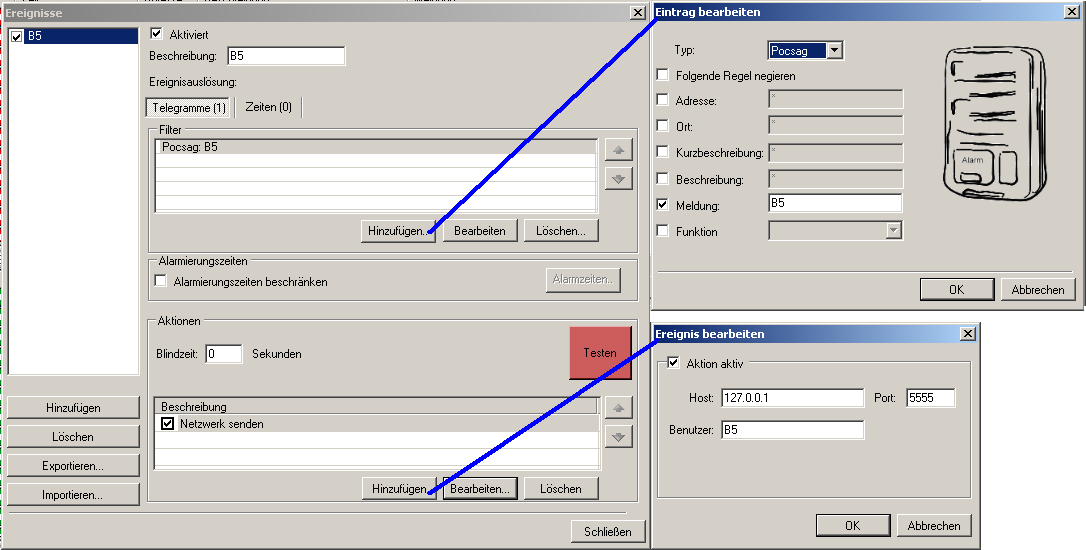Screen dimensions: 1086x550
Task: Toggle Folgende Regel negieren checkbox
Action: pyautogui.click(x=662, y=75)
